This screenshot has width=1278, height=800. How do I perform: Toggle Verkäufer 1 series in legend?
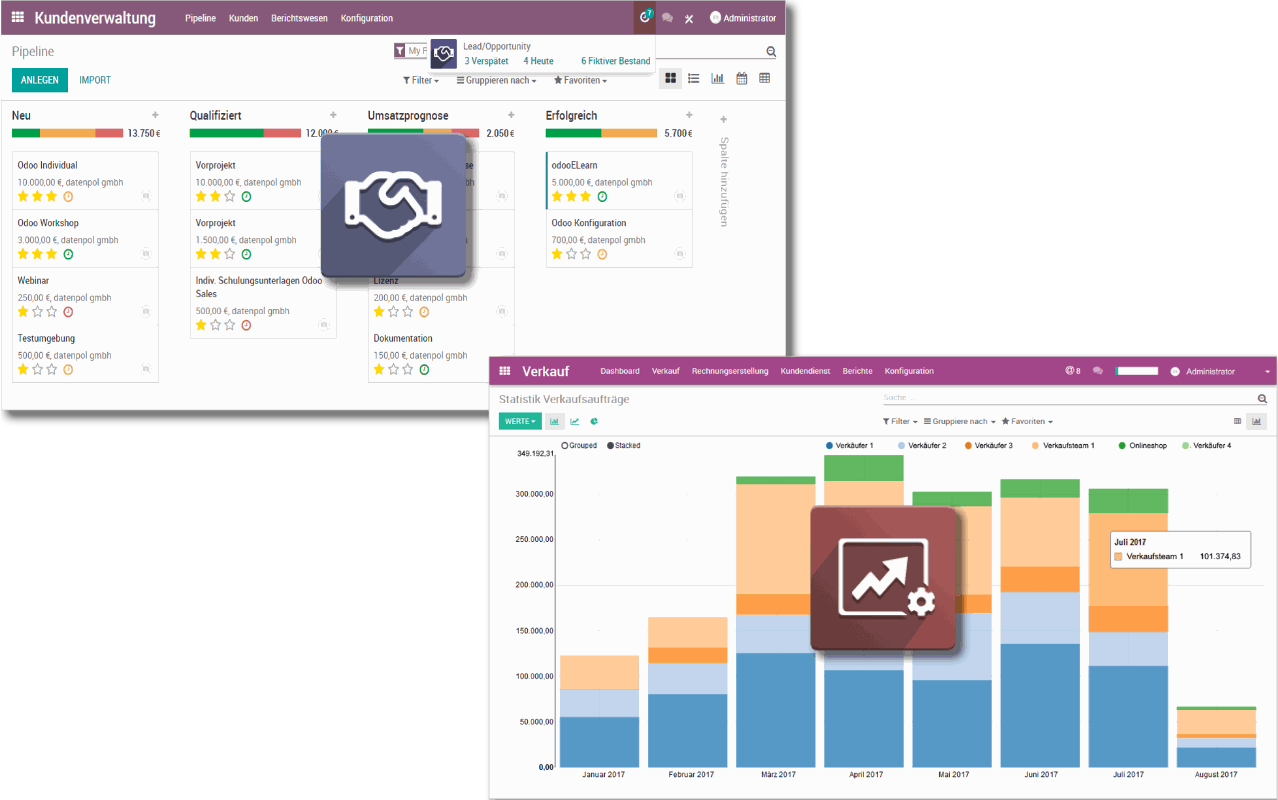coord(850,445)
